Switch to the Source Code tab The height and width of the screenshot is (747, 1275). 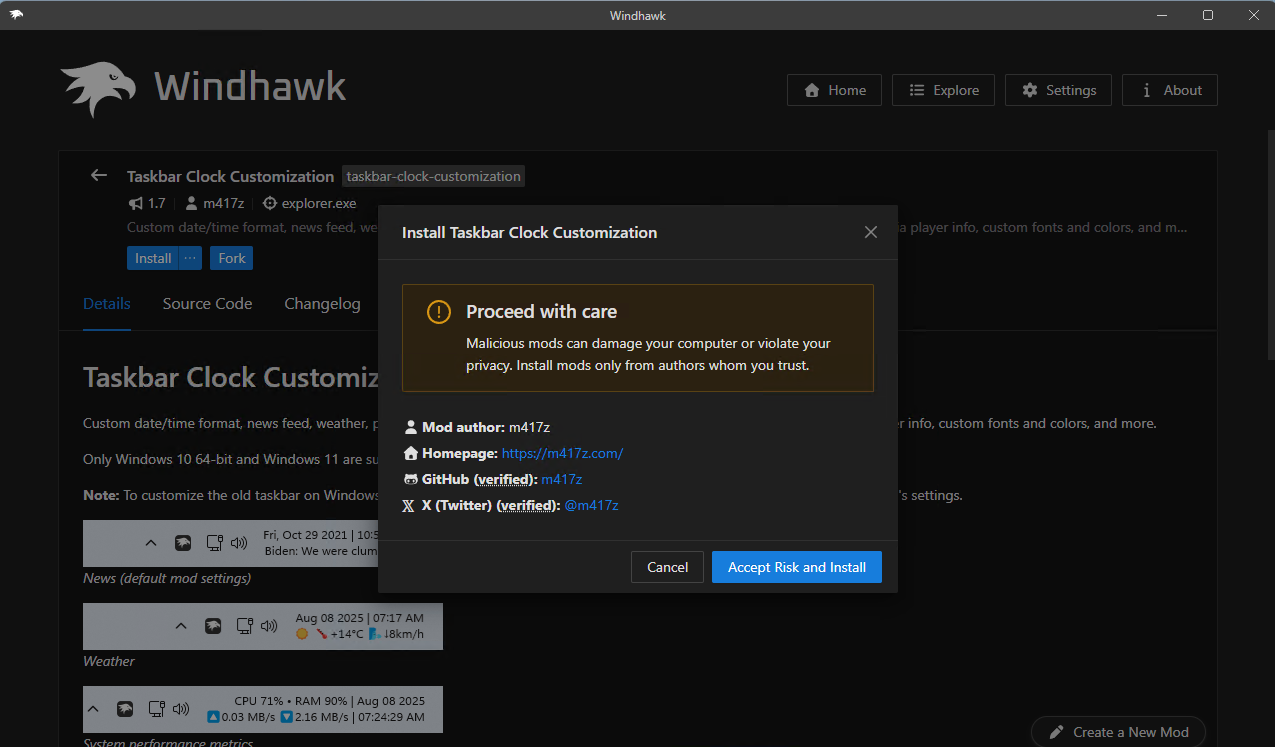point(207,304)
